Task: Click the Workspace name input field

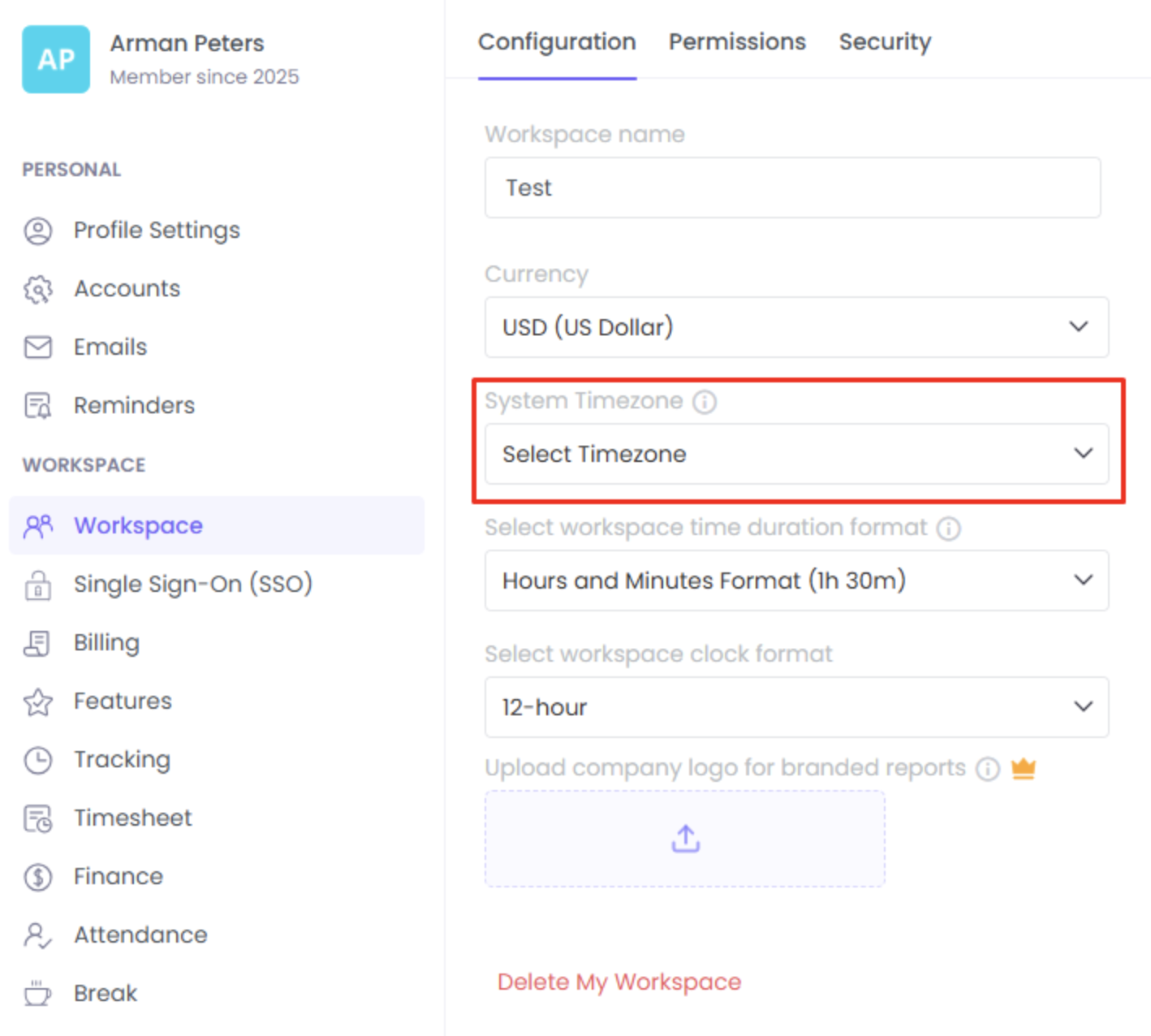Action: 792,188
